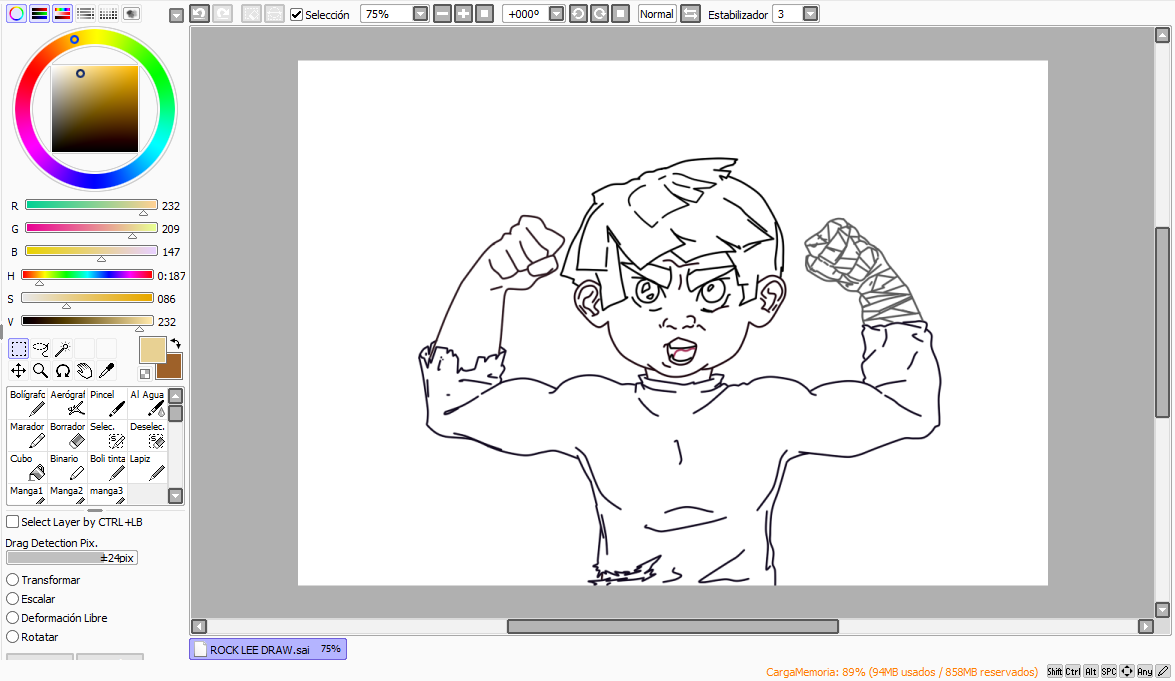Select the Deformación Libre radio option
The image size is (1175, 681).
coord(13,618)
